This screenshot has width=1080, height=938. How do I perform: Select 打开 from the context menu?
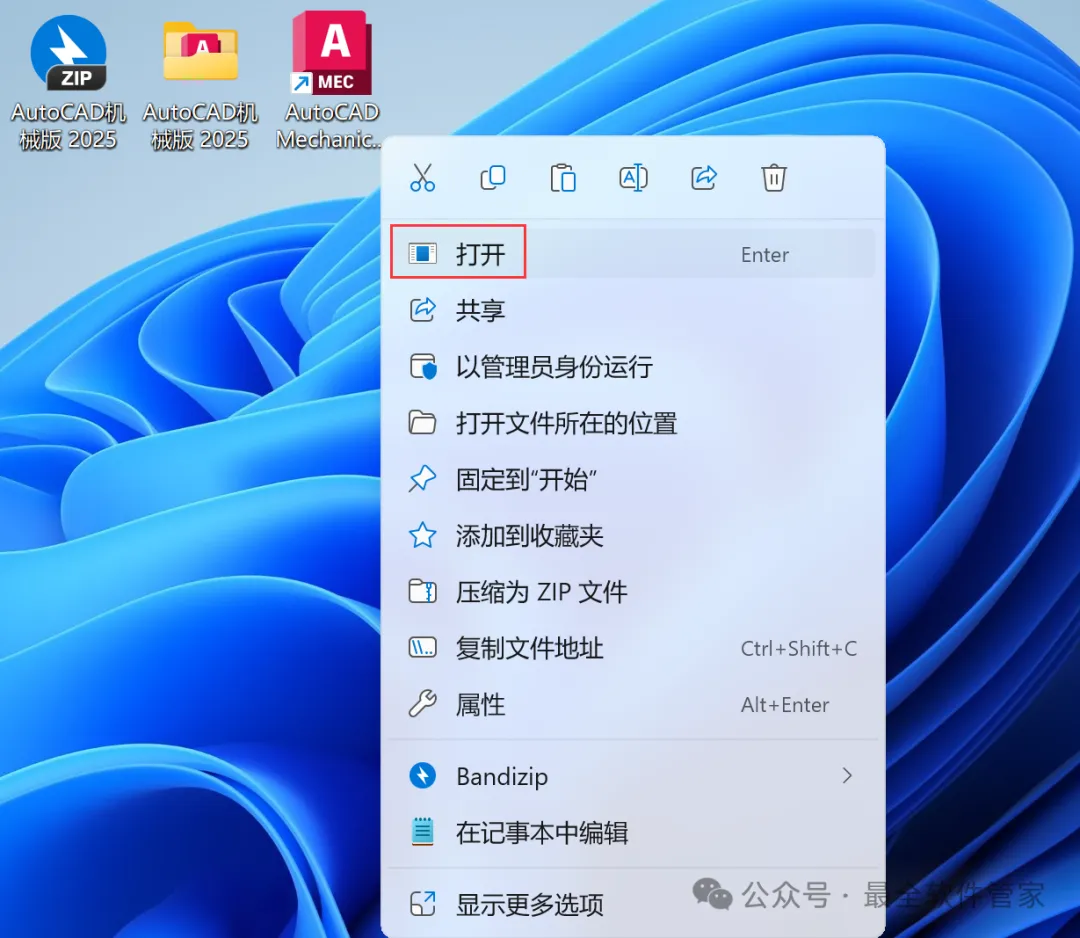[x=632, y=254]
